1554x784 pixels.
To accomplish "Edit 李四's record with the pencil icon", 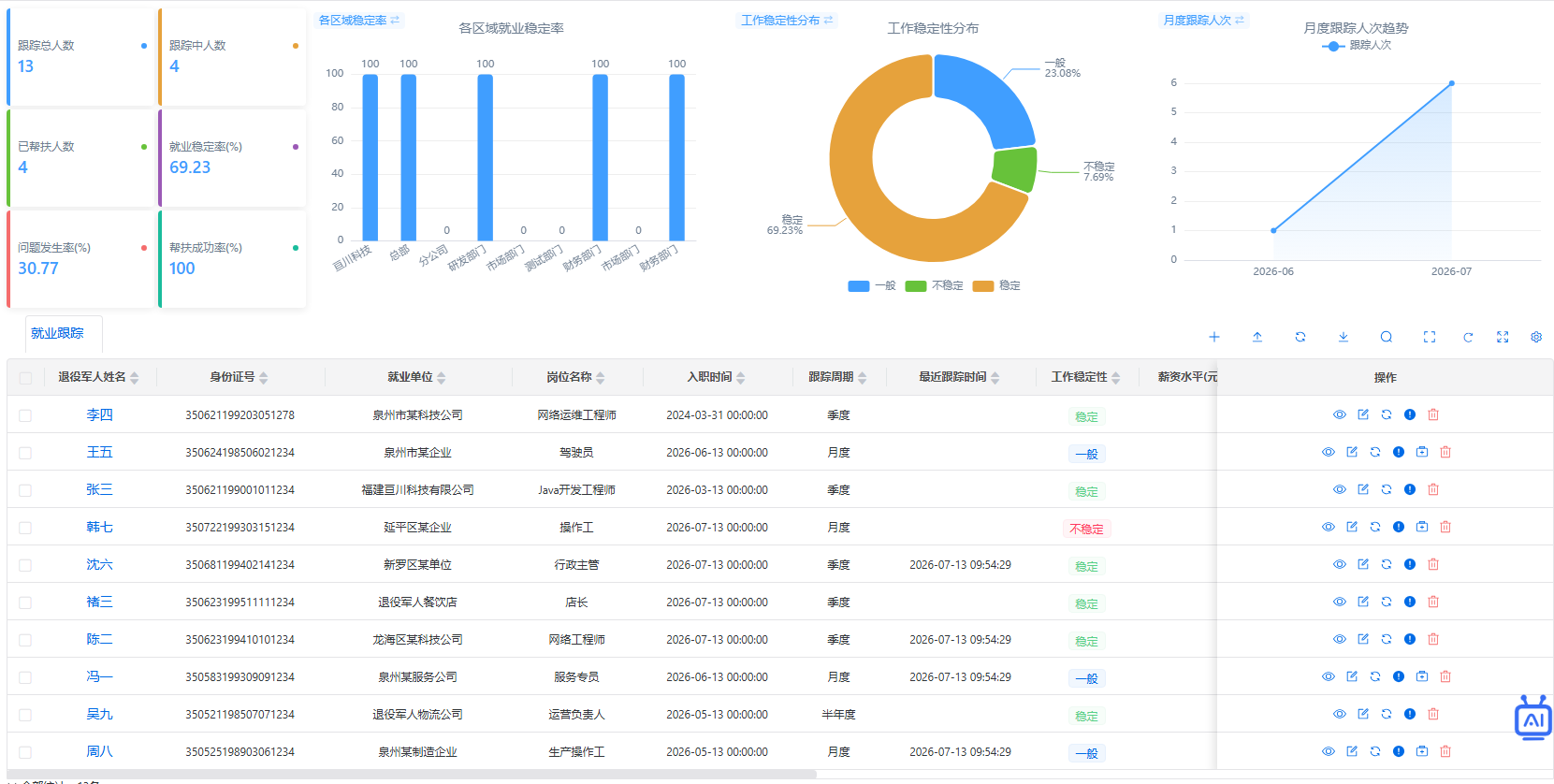I will (x=1362, y=414).
